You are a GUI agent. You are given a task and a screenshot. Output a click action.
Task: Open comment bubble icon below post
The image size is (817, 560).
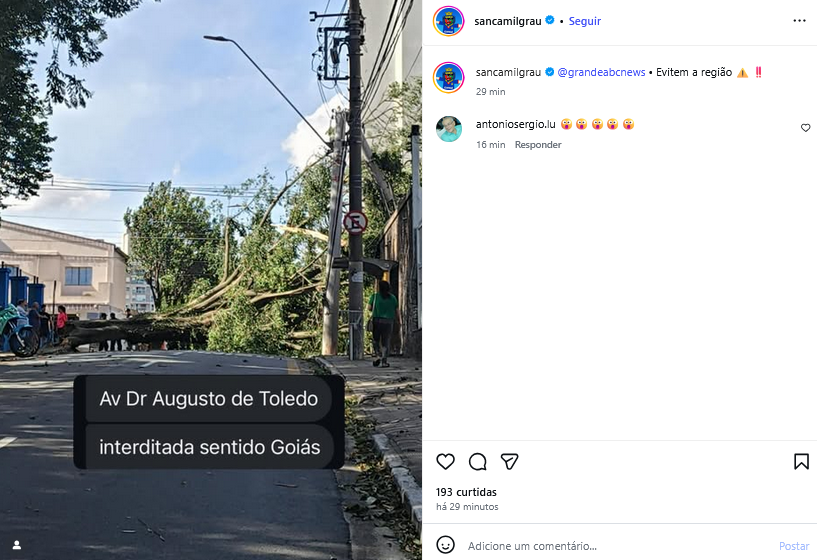click(477, 462)
